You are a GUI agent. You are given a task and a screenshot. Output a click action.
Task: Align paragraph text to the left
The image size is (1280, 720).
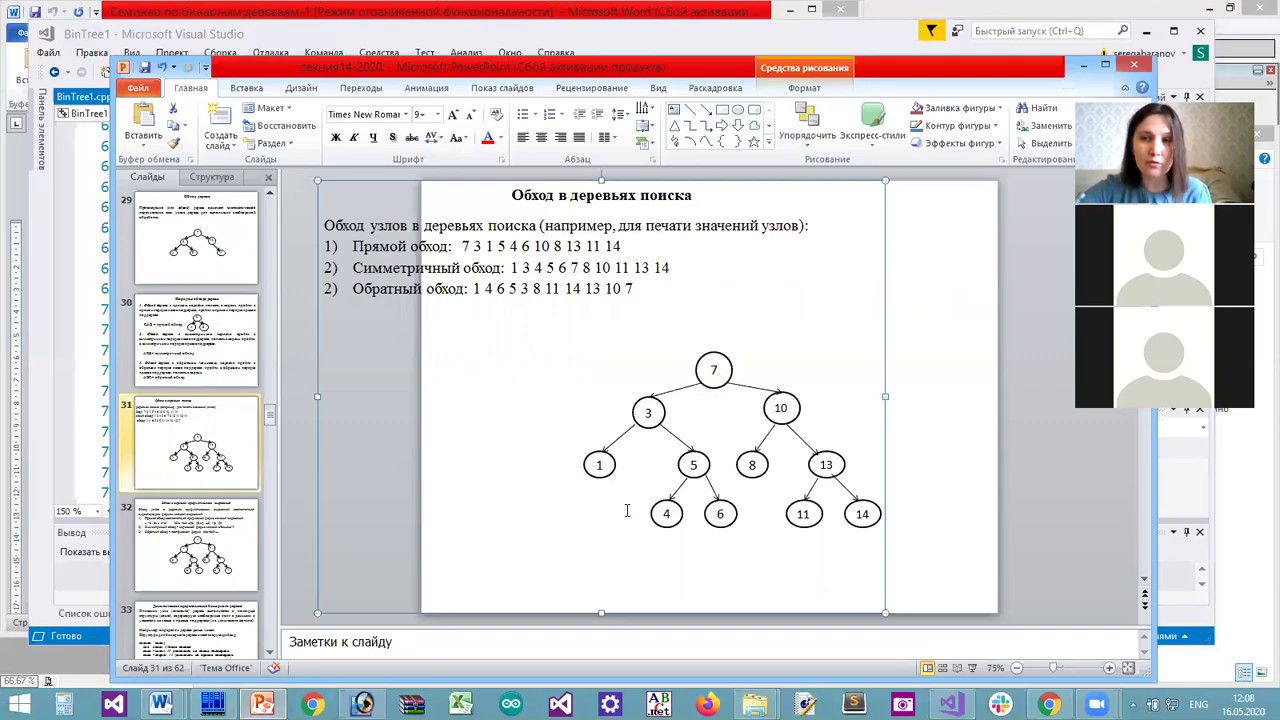(522, 137)
